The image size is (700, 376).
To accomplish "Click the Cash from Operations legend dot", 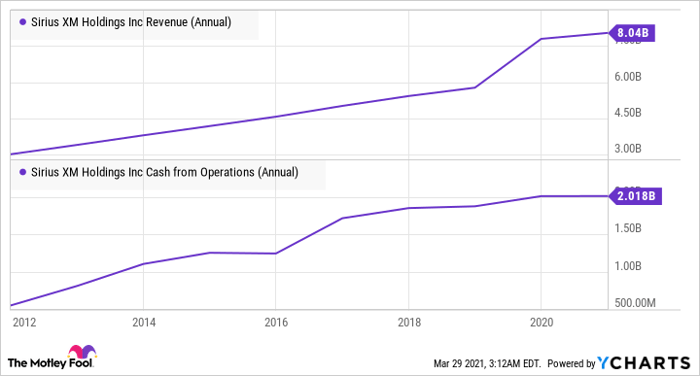I will [x=23, y=172].
